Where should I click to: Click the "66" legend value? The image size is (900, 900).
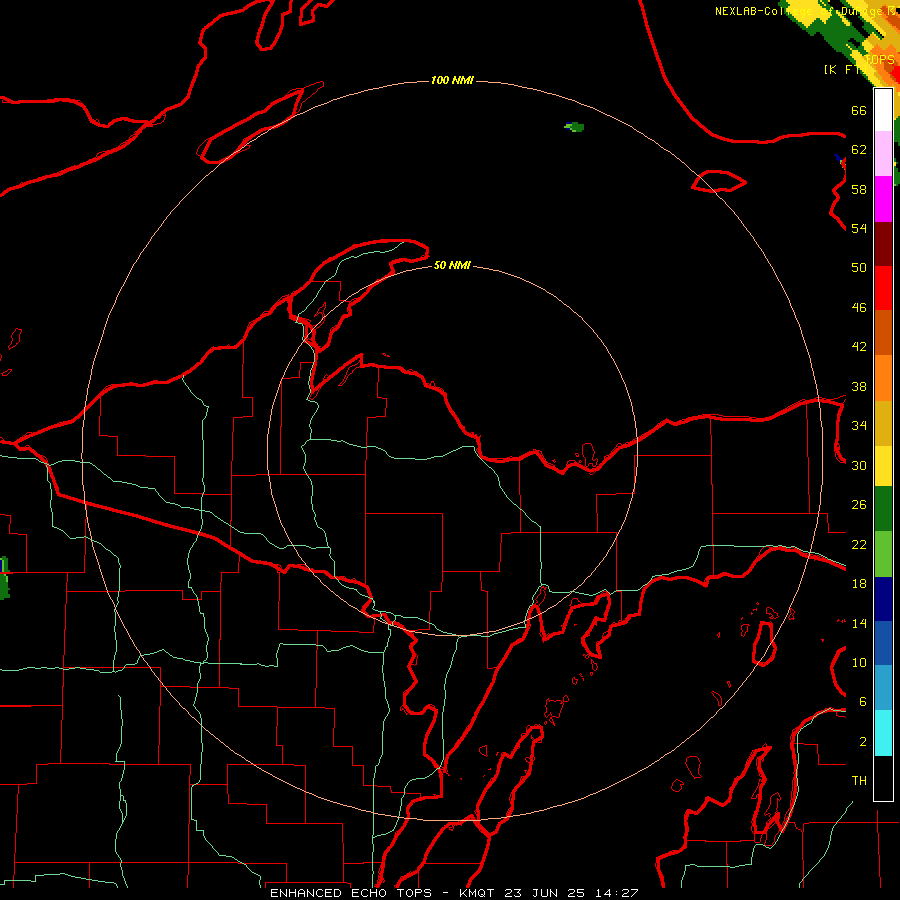859,110
